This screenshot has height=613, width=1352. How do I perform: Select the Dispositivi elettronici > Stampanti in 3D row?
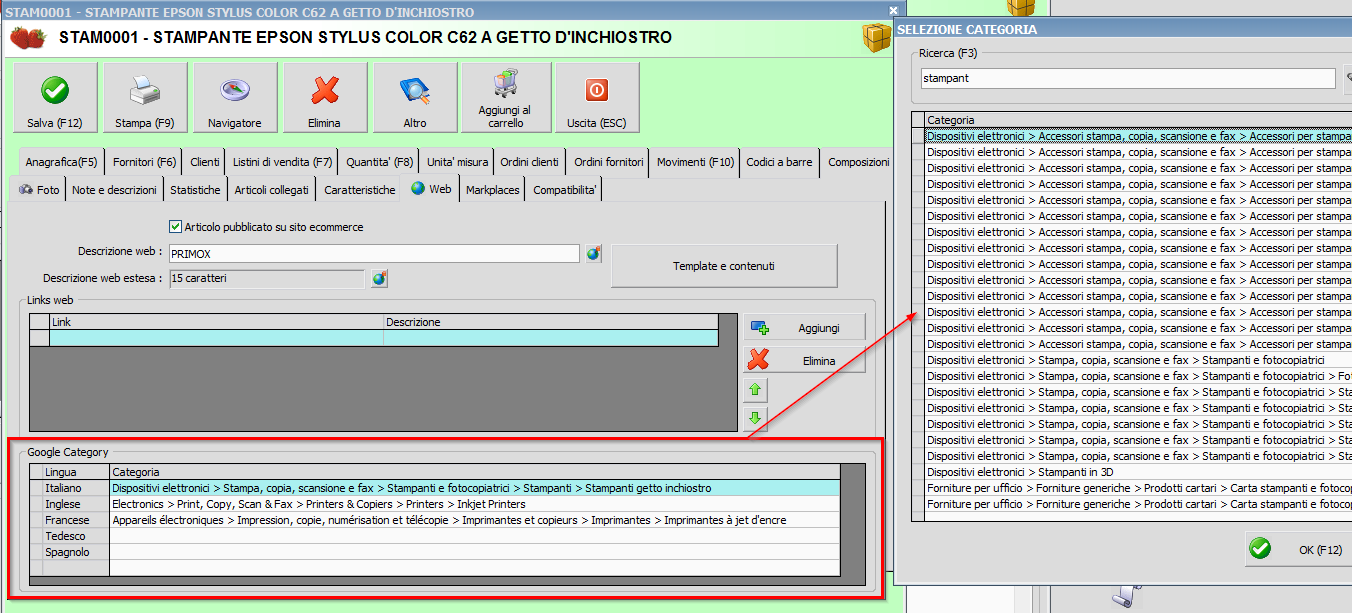pyautogui.click(x=1138, y=472)
